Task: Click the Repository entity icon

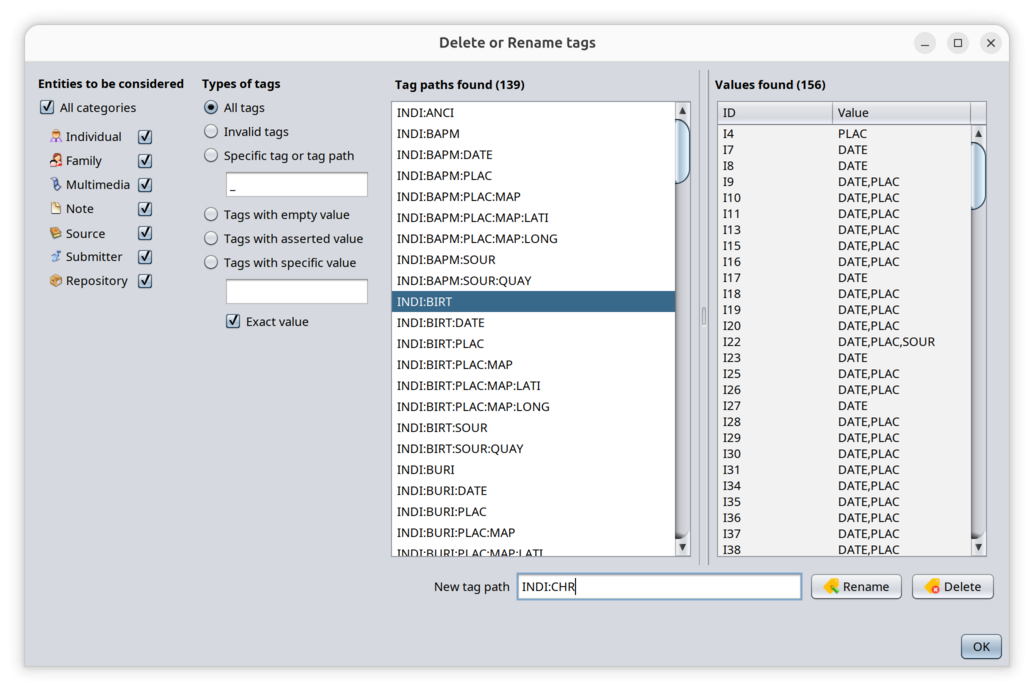Action: coord(56,281)
